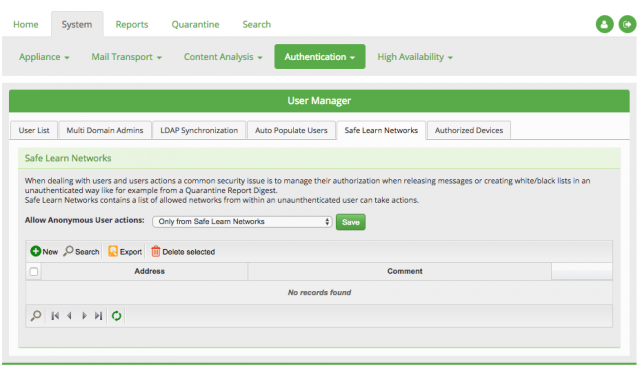
Task: Click the logout arrow icon
Action: click(x=627, y=24)
